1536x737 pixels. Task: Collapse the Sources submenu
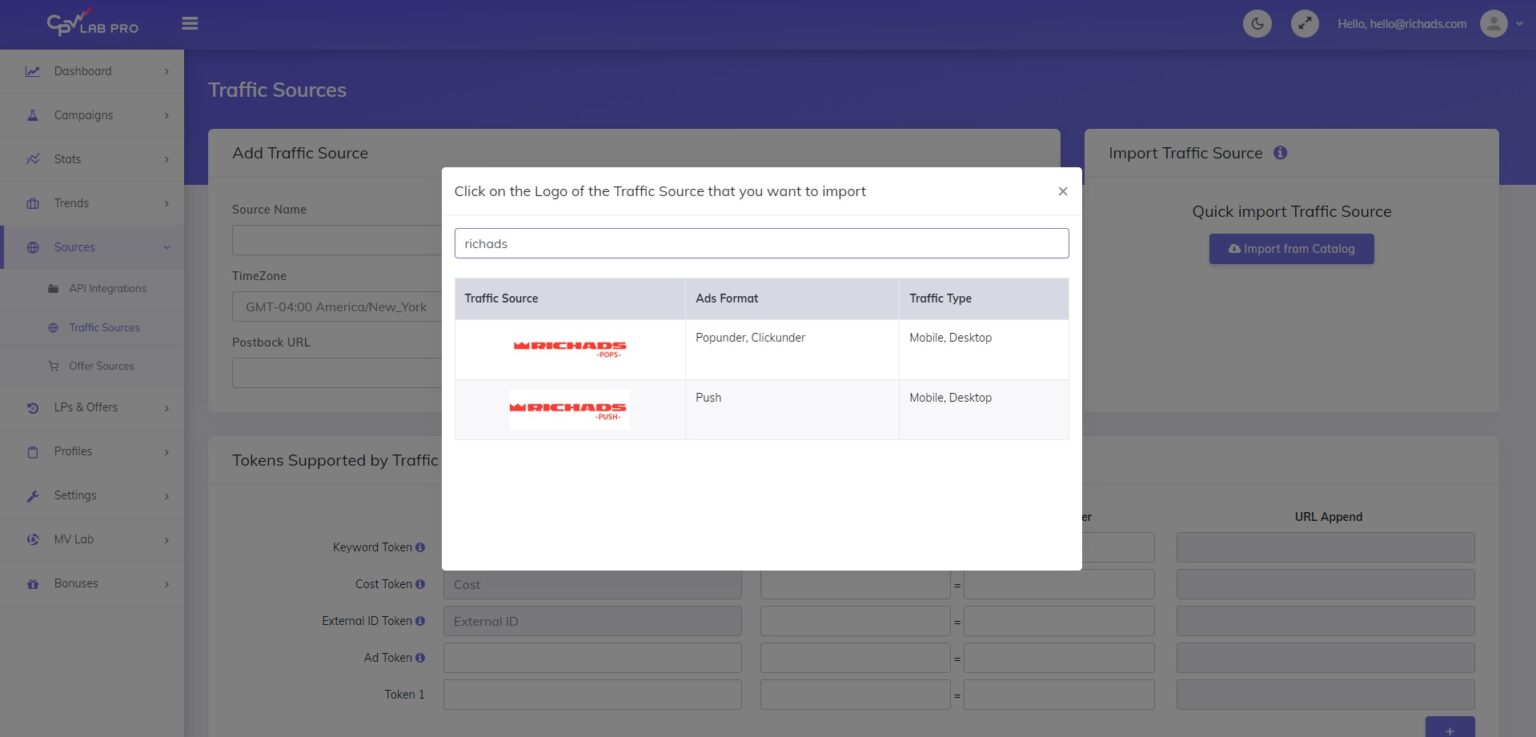pyautogui.click(x=166, y=247)
